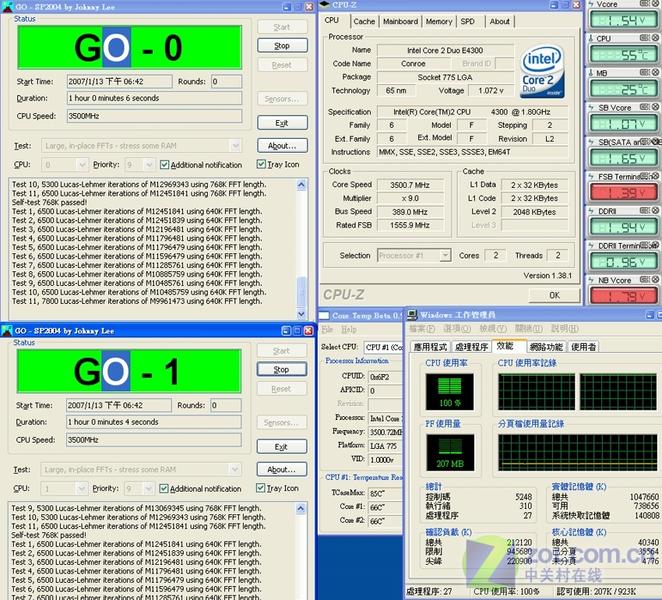662x600 pixels.
Task: Switch to the Mainboard tab in CPU-Z
Action: click(x=401, y=22)
